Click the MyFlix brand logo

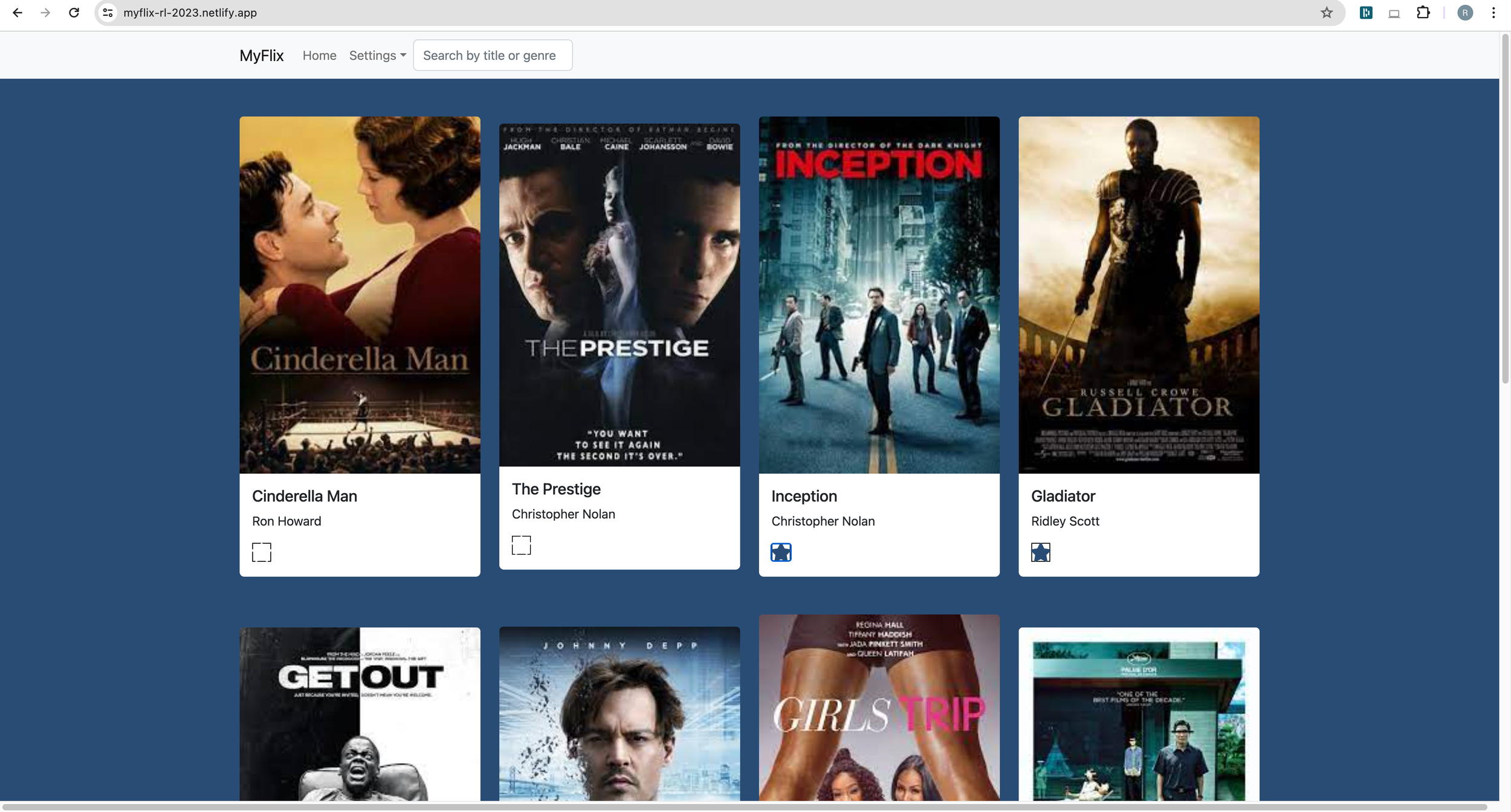coord(261,56)
